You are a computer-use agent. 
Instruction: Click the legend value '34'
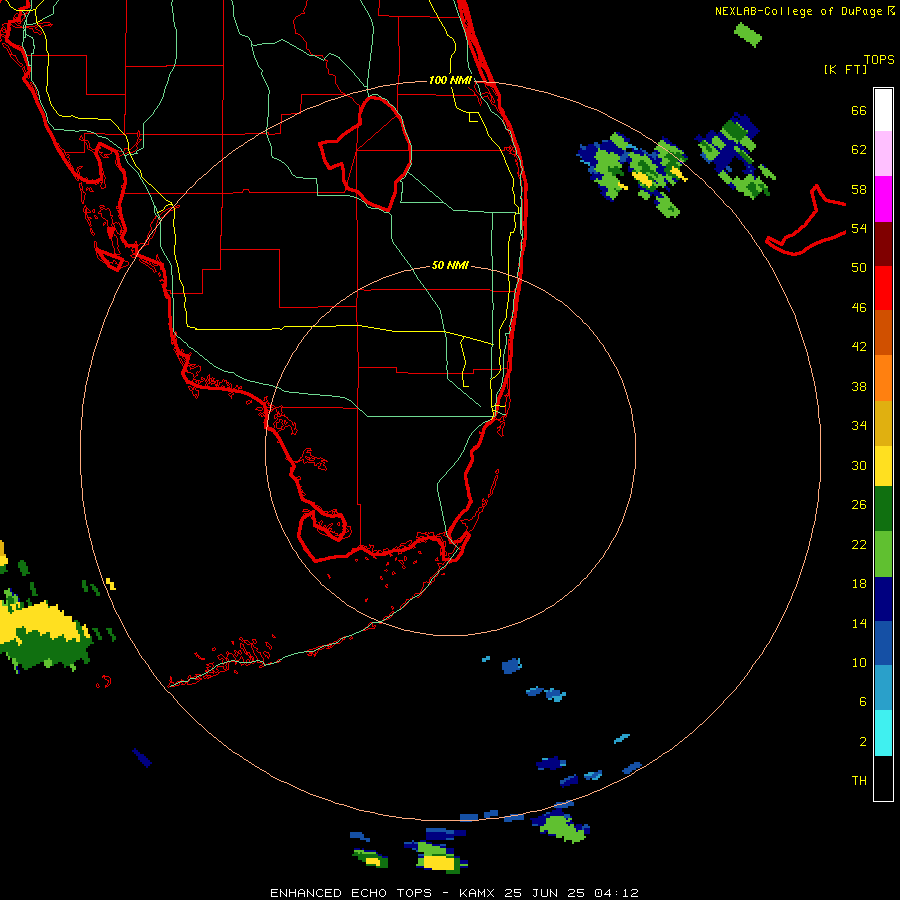click(859, 426)
